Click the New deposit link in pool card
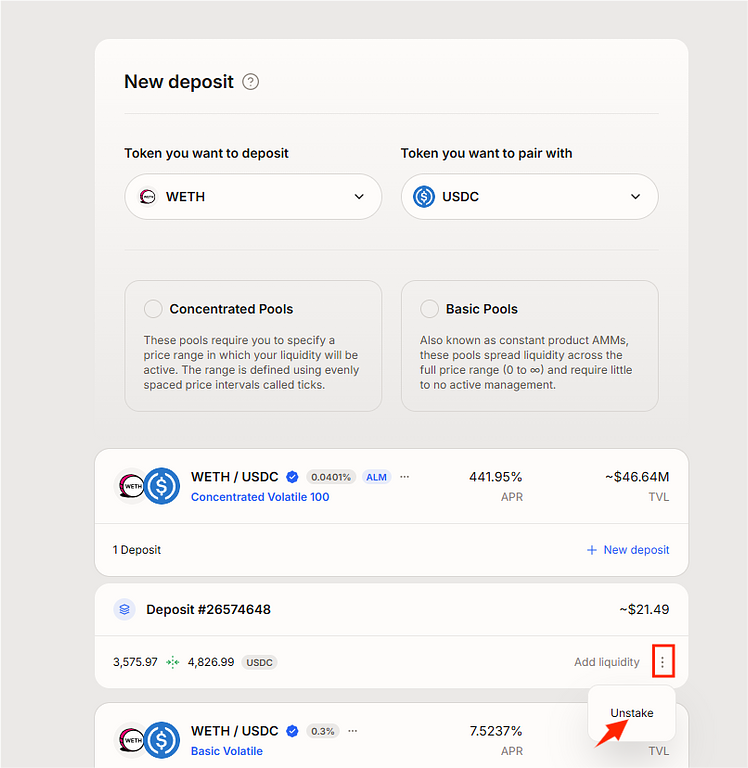Viewport: 748px width, 768px height. point(636,550)
